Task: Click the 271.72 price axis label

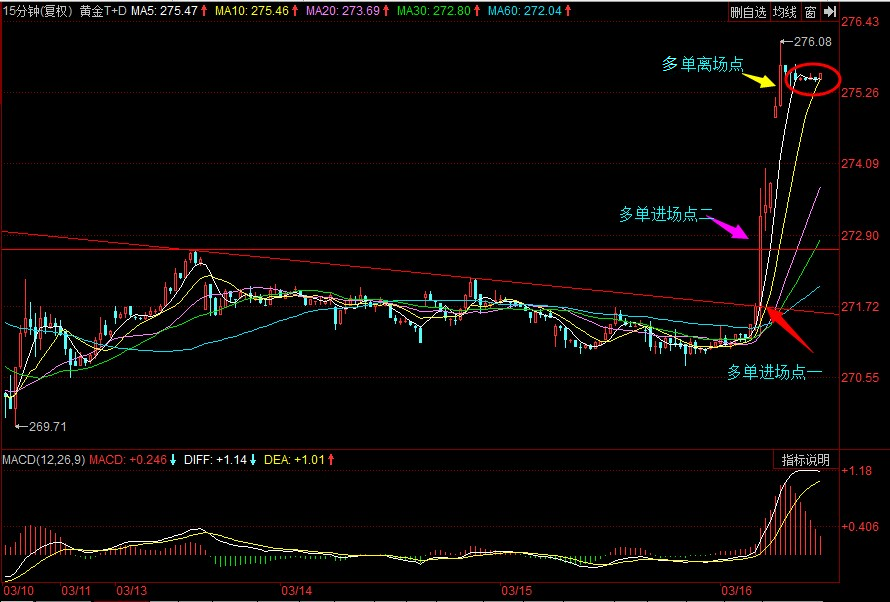Action: coord(860,307)
